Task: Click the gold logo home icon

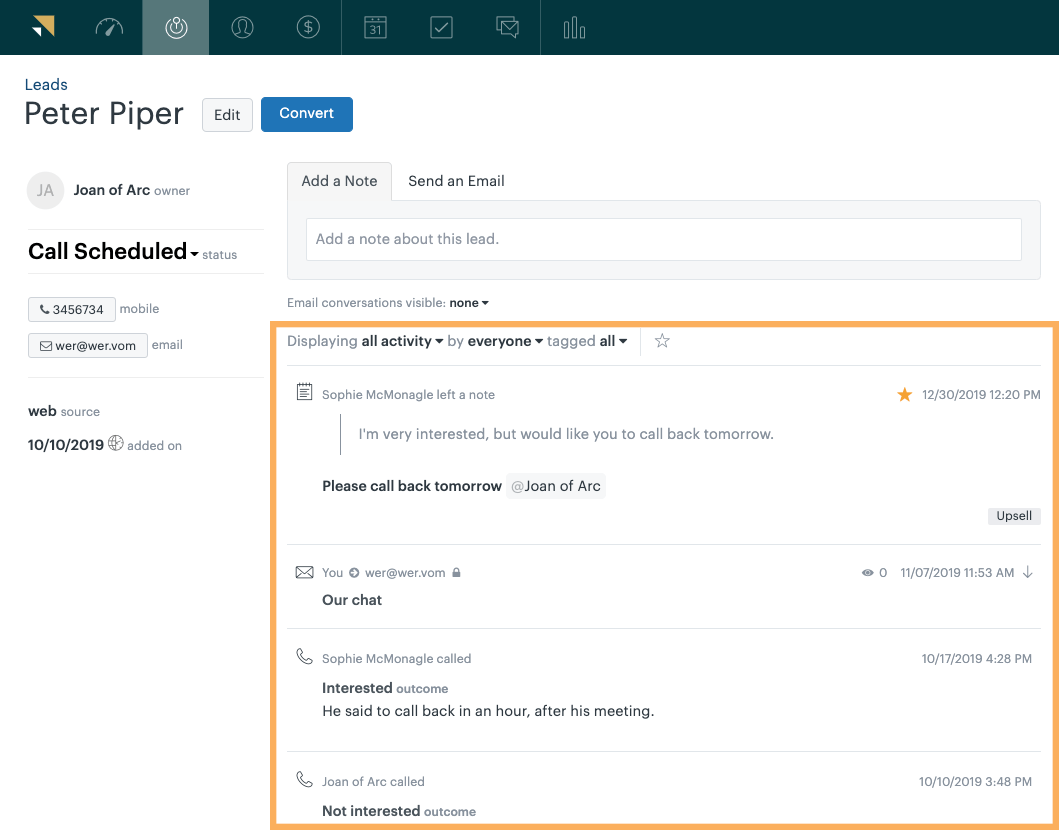Action: (x=43, y=27)
